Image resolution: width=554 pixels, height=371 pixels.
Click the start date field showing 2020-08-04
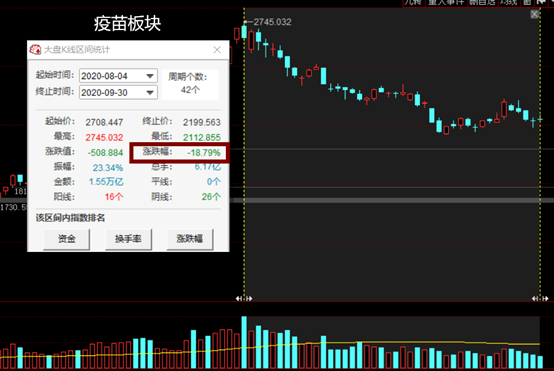point(118,76)
